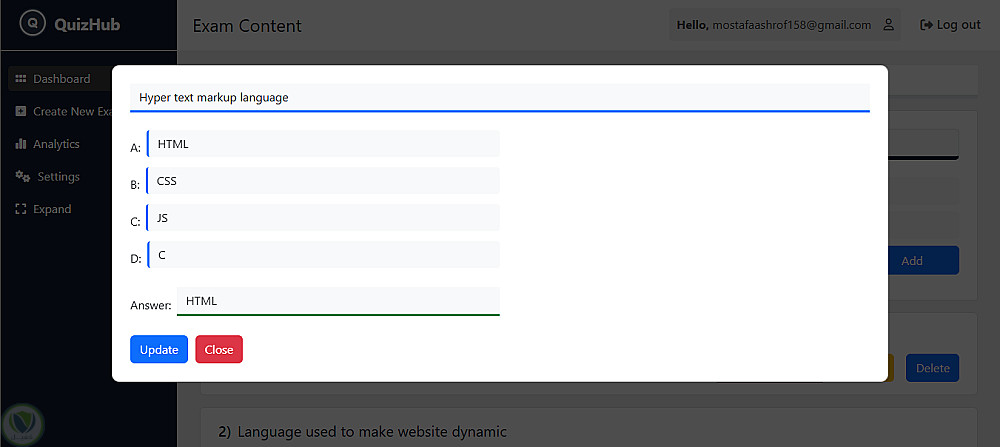Click the Answer input field

click(x=338, y=301)
